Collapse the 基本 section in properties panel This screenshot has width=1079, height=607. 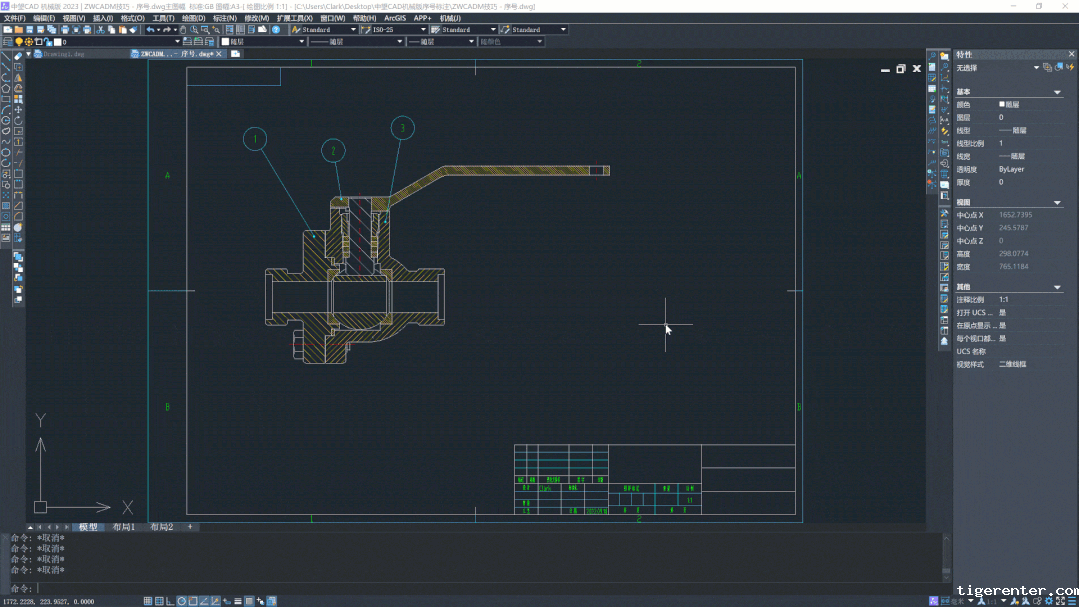1058,92
